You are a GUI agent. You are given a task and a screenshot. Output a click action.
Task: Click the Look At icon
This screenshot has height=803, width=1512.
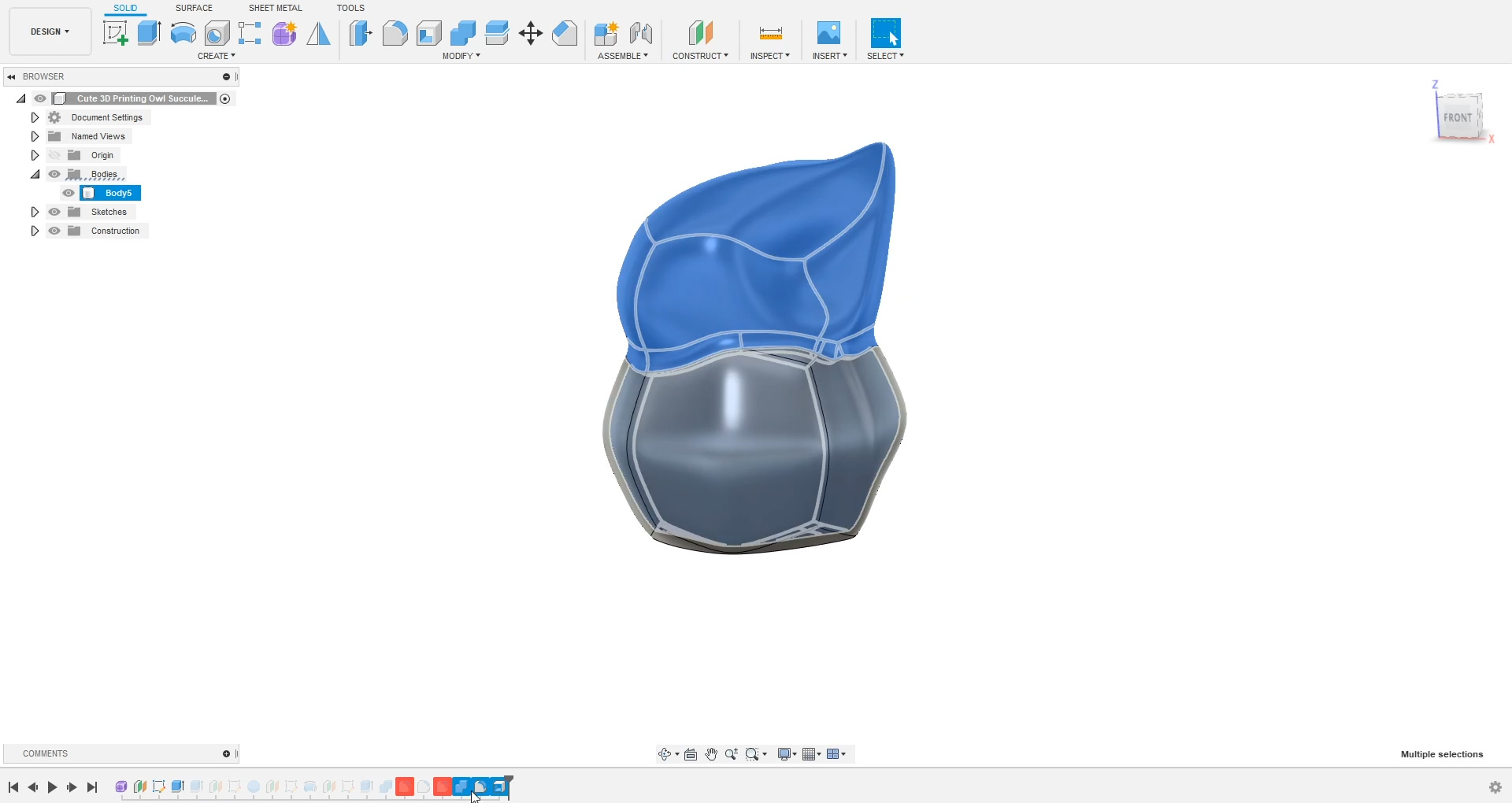coord(691,754)
